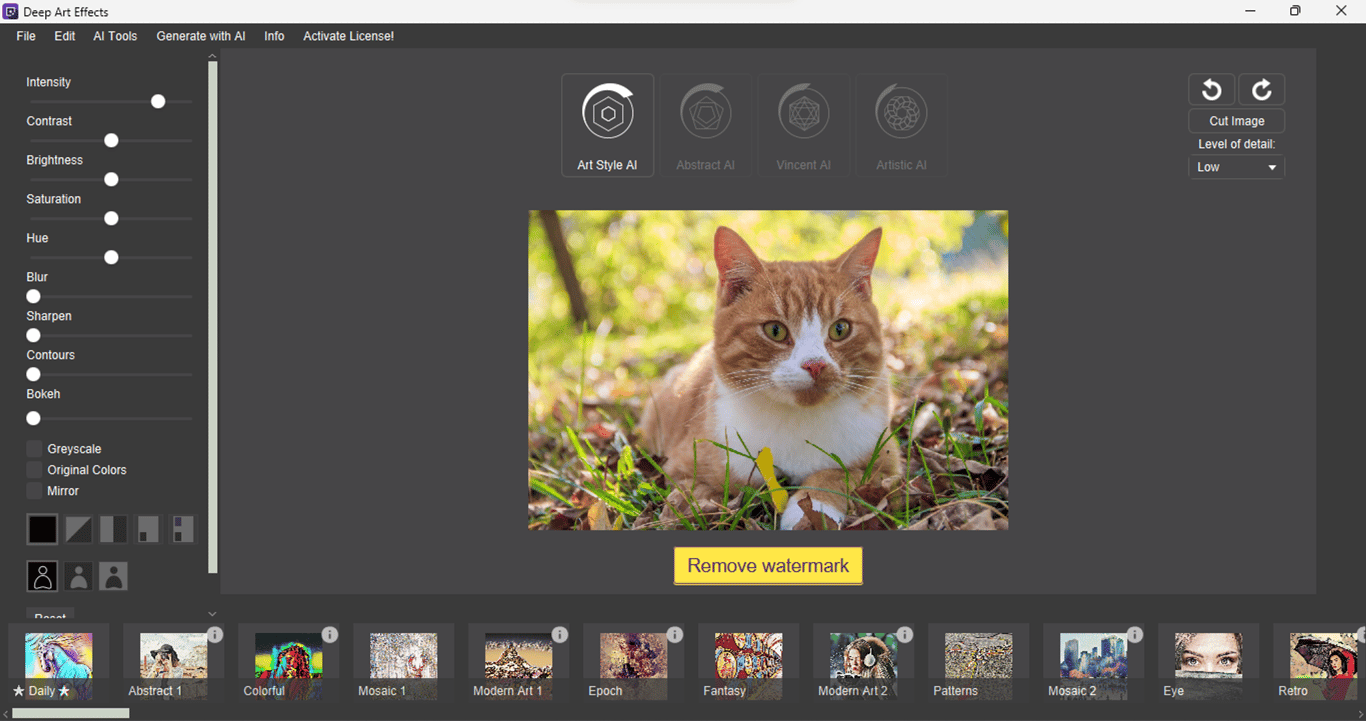Open the Level of detail dropdown
The image size is (1366, 721).
pos(1235,166)
